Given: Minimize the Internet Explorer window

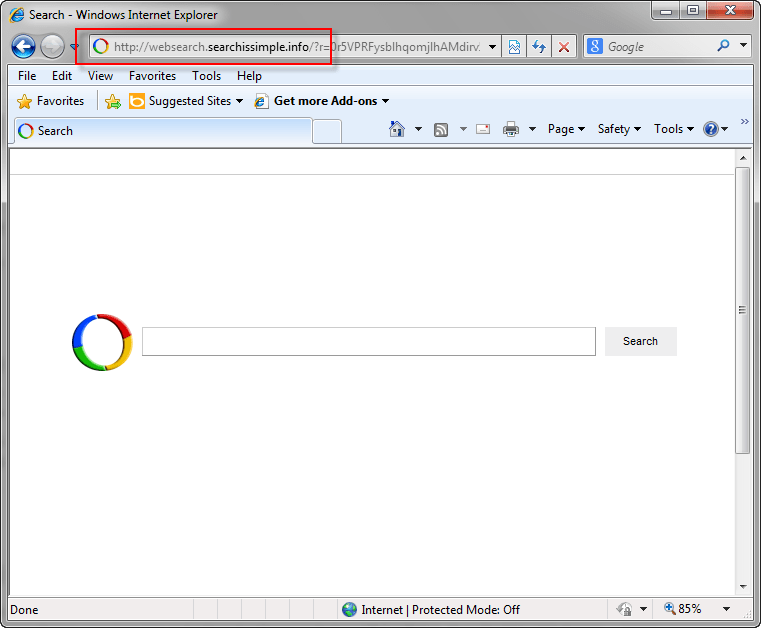Looking at the screenshot, I should pyautogui.click(x=666, y=11).
